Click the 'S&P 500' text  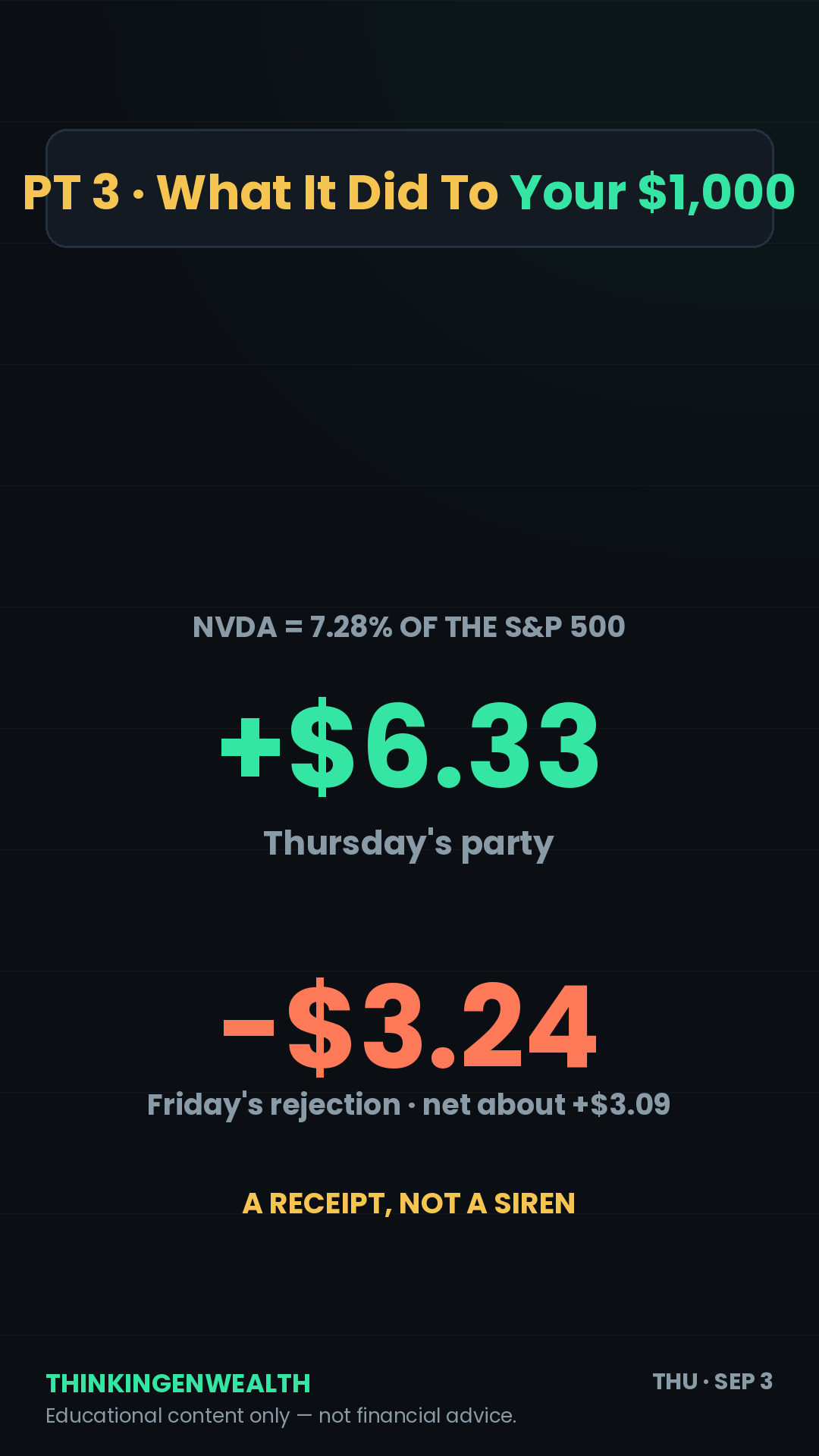pyautogui.click(x=565, y=627)
